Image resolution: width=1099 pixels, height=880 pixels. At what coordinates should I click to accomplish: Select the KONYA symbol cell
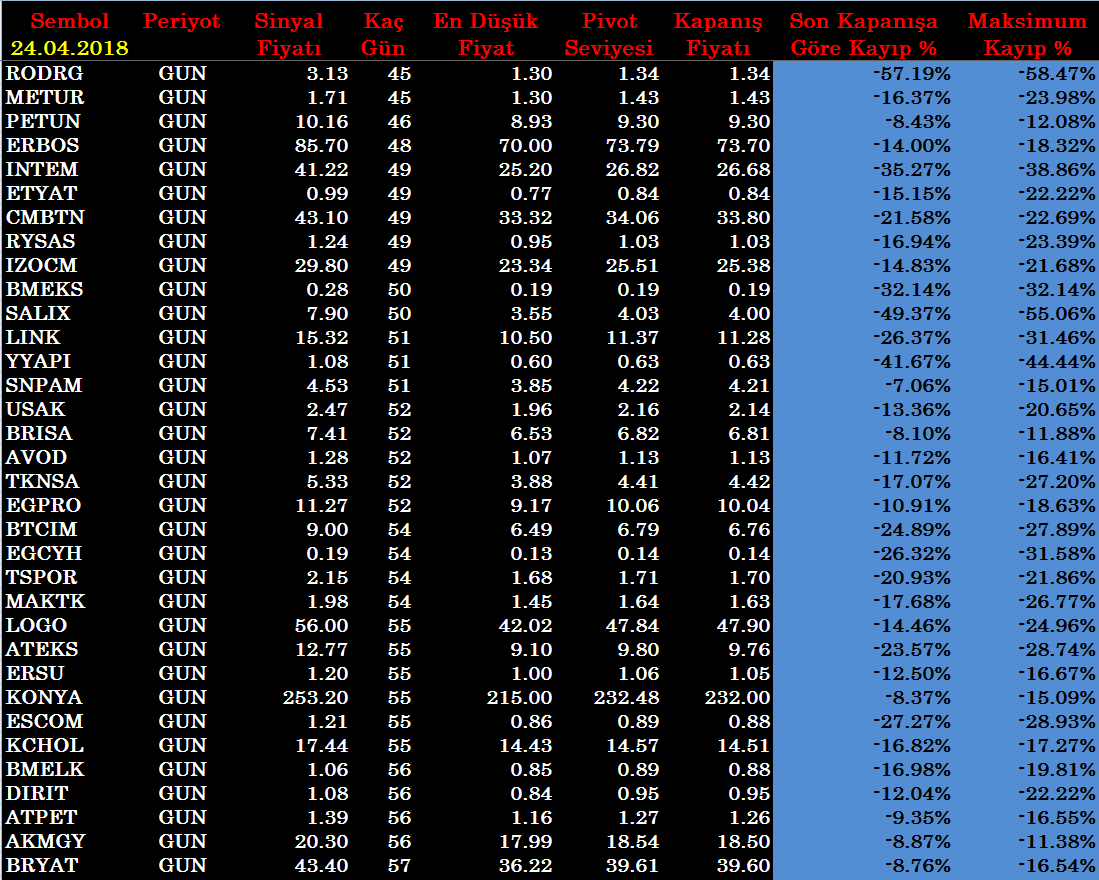tap(44, 697)
